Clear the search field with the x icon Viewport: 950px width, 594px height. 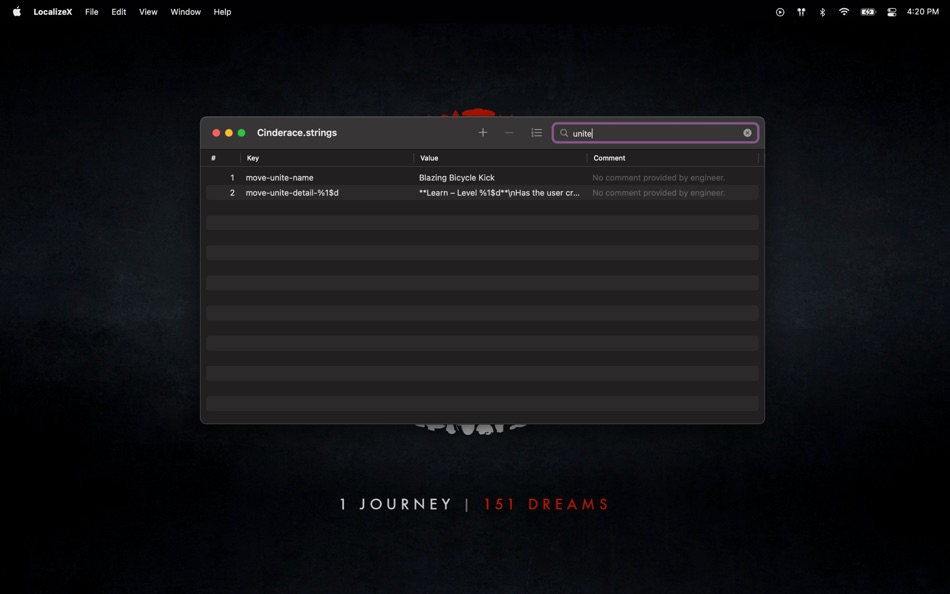tap(747, 133)
